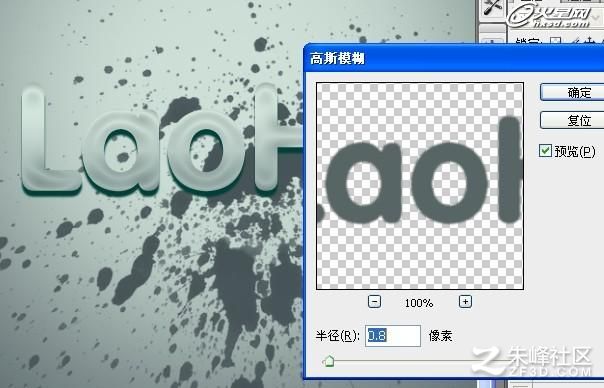Click the 确定 button in the Gaussian blur dialog

pos(573,92)
